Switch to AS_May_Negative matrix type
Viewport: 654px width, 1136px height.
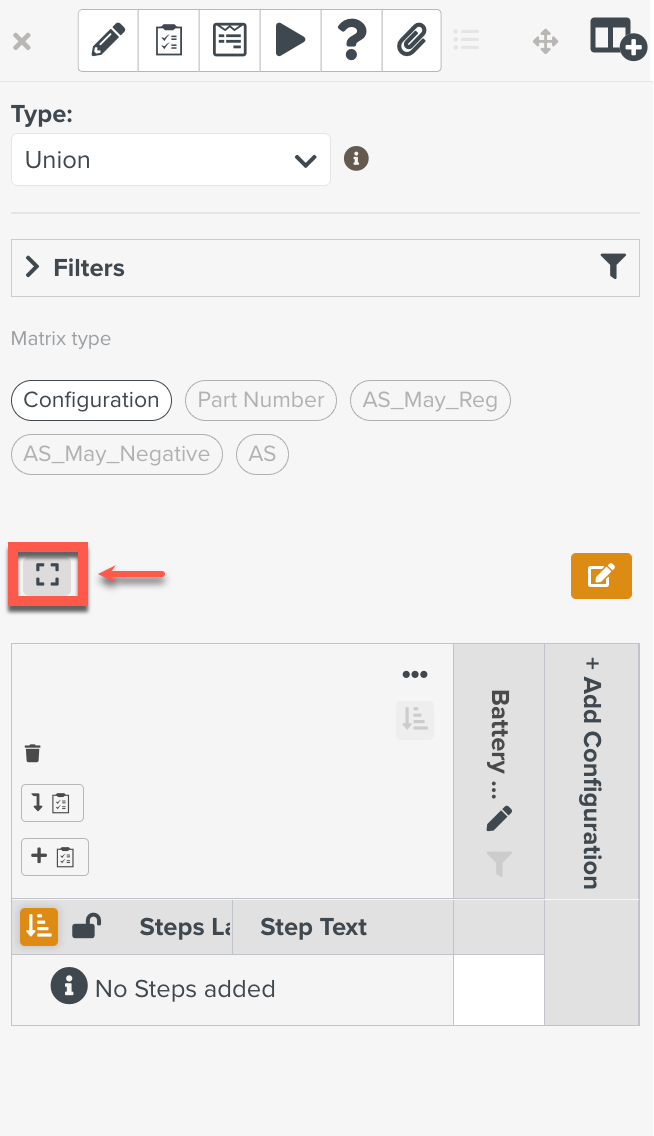coord(117,454)
